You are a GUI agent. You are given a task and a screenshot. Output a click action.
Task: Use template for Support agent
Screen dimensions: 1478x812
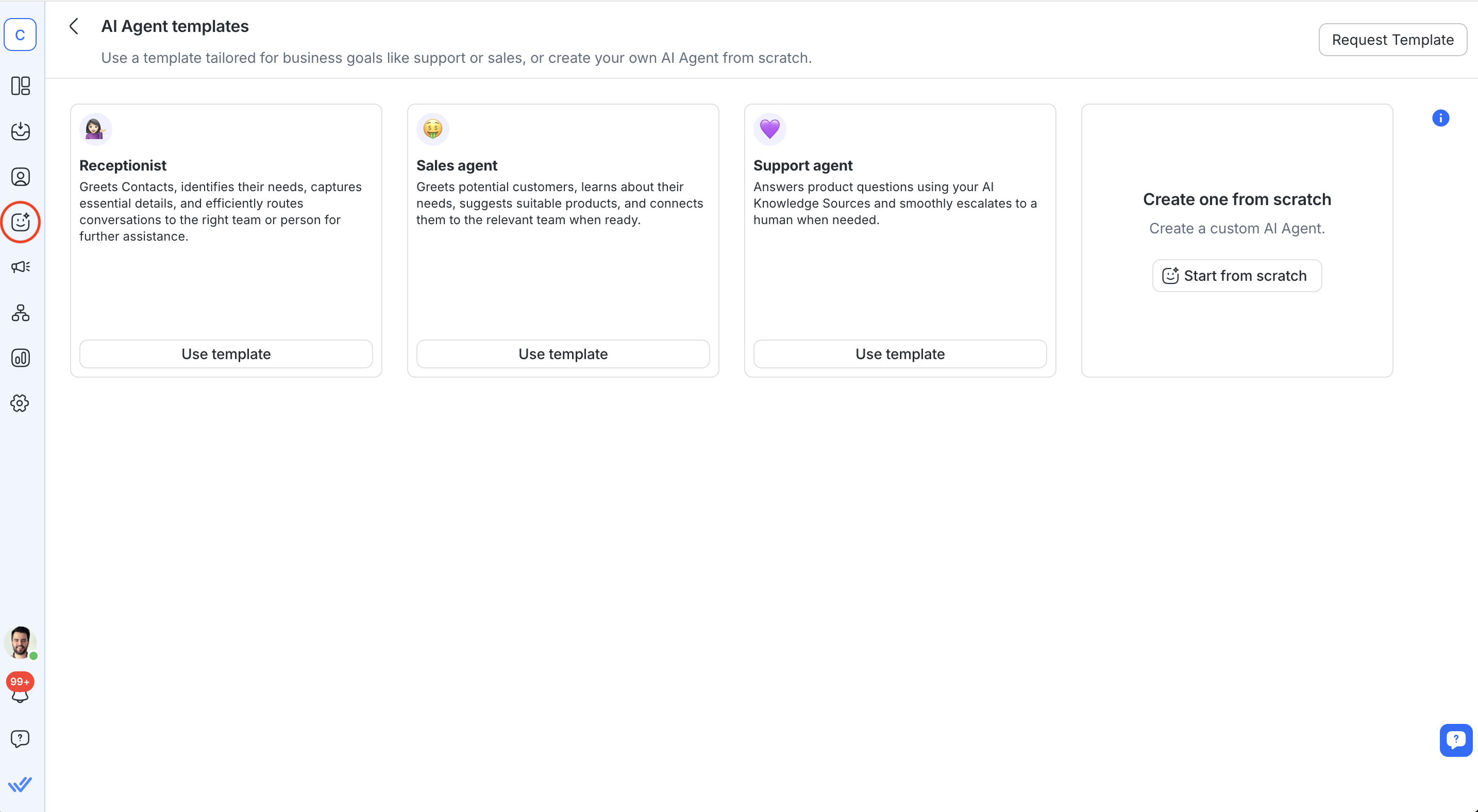(900, 354)
